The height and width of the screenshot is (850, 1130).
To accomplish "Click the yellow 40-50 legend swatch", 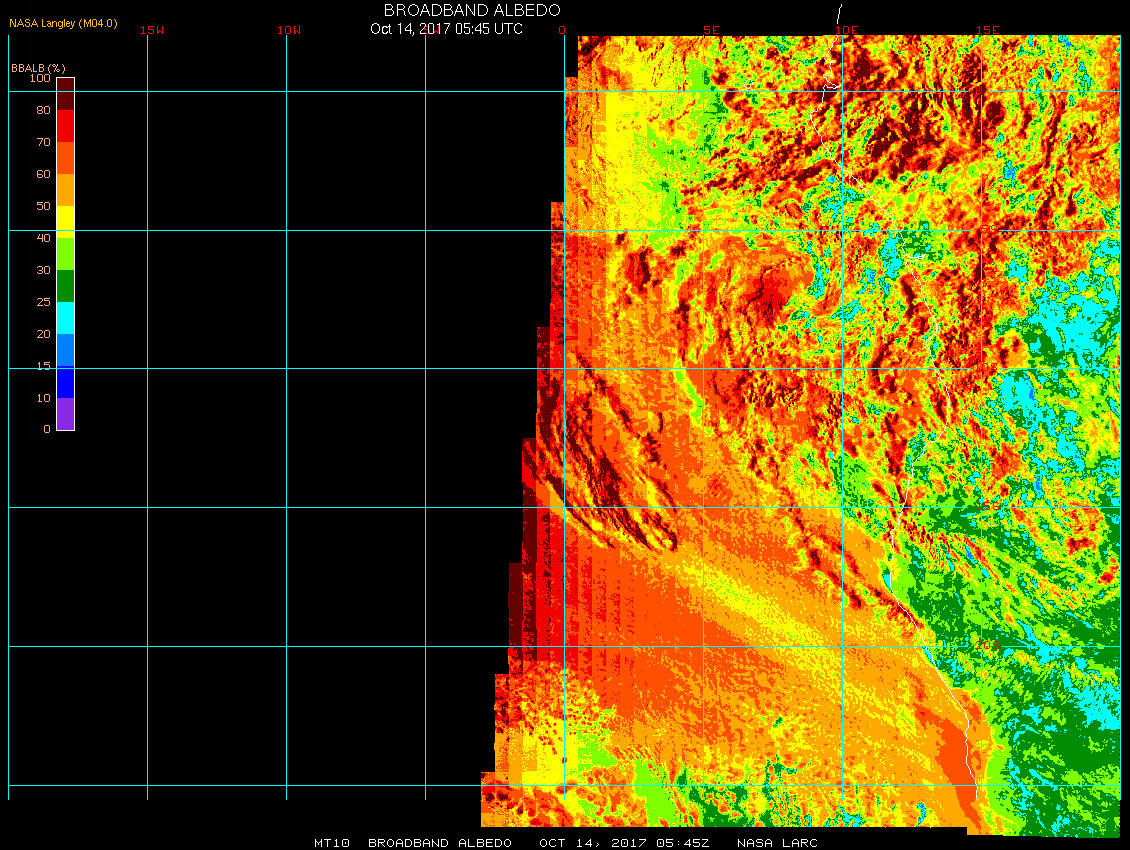I will 66,222.
